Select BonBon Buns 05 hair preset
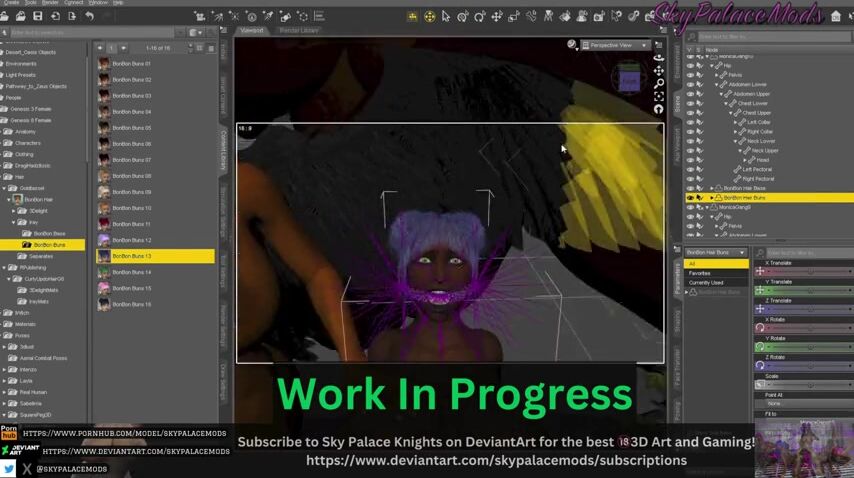The width and height of the screenshot is (854, 478). click(x=132, y=128)
